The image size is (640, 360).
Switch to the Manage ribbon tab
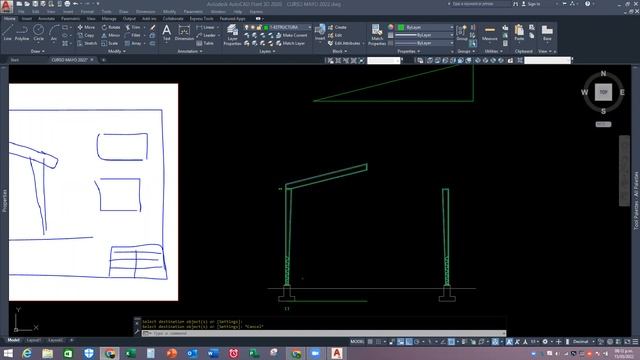pyautogui.click(x=109, y=19)
